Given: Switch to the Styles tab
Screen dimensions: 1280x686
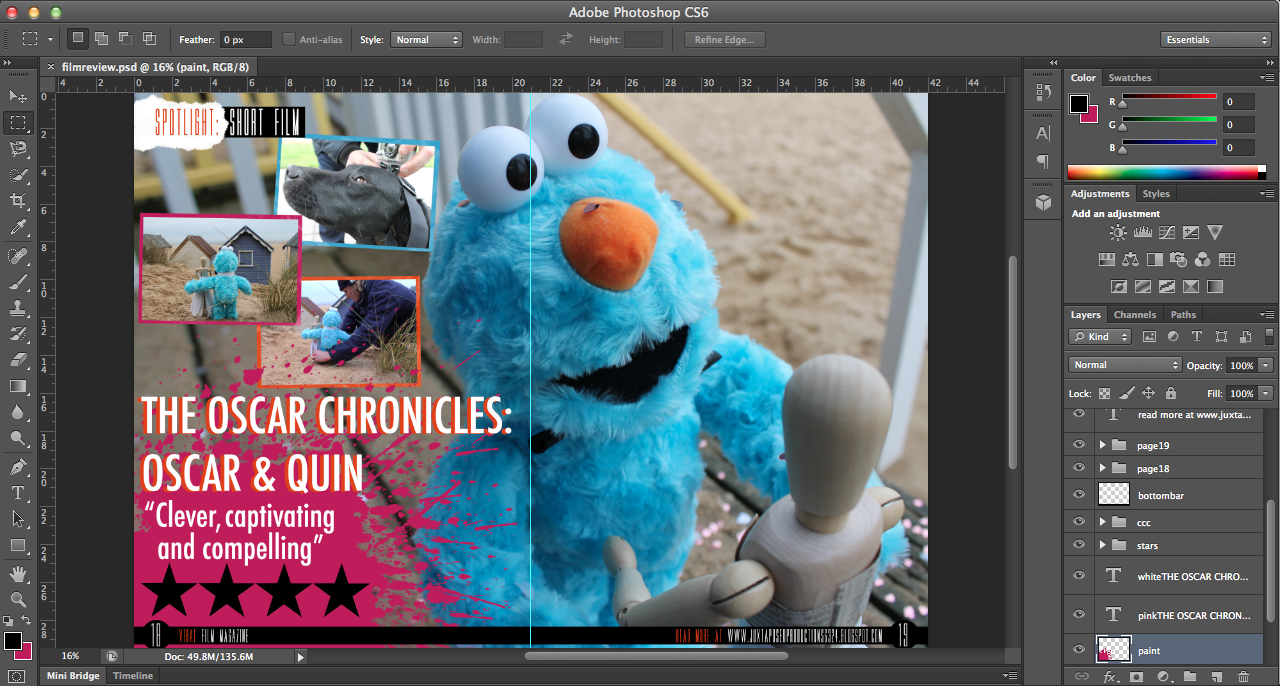Looking at the screenshot, I should pos(1156,193).
